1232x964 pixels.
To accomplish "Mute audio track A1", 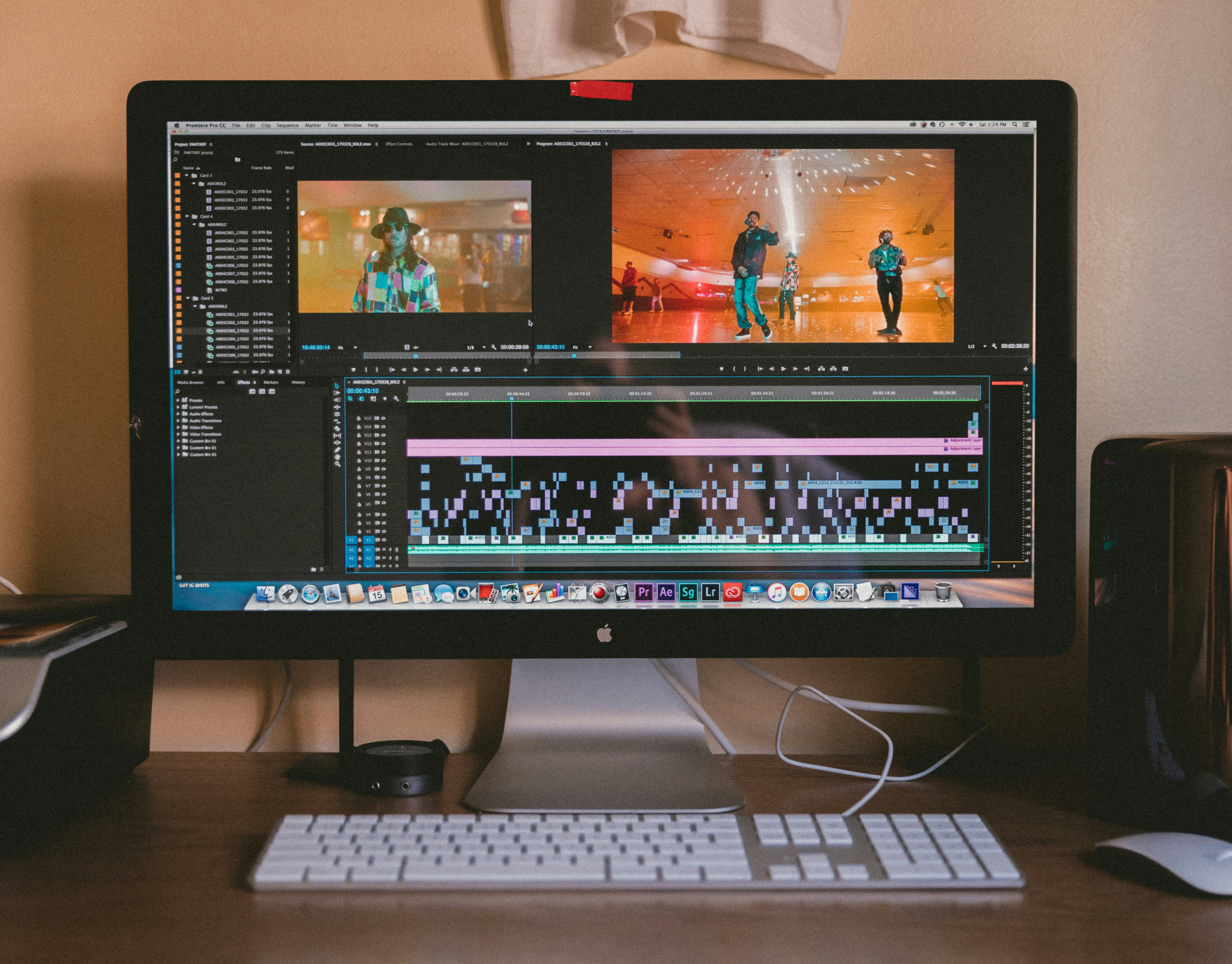I will [384, 550].
